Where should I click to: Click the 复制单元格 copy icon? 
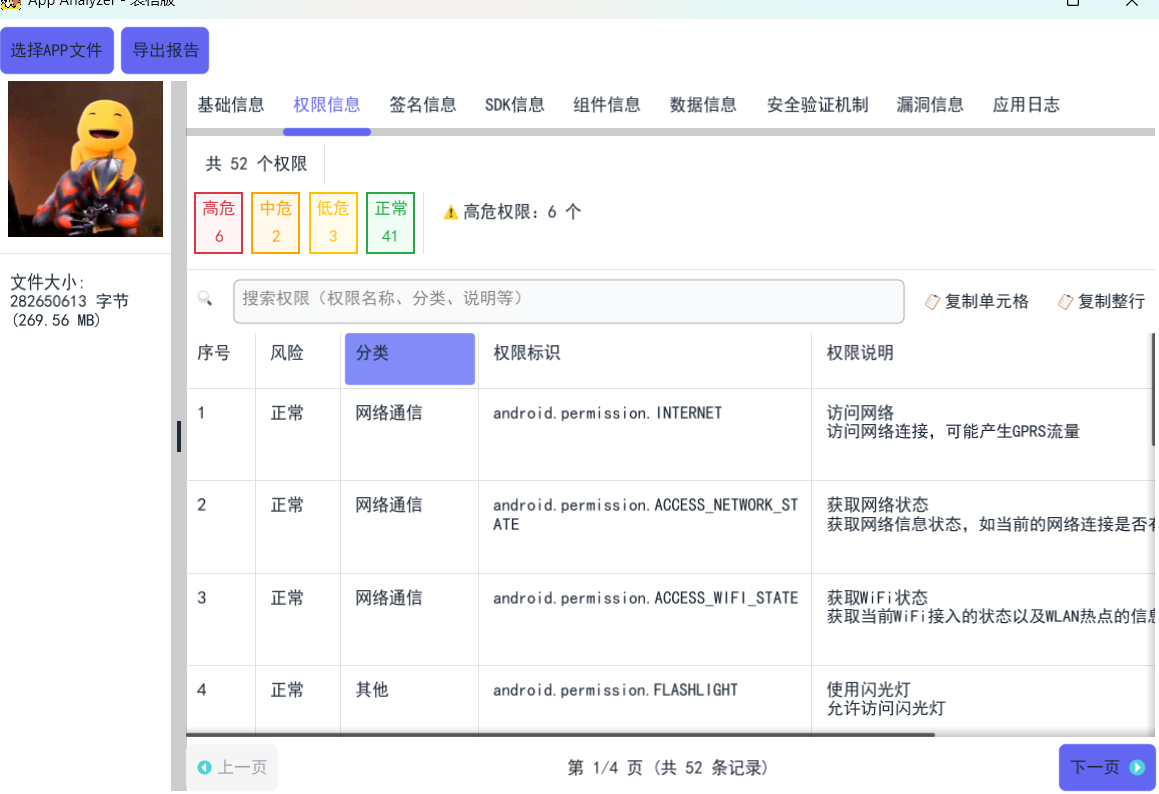tap(932, 302)
